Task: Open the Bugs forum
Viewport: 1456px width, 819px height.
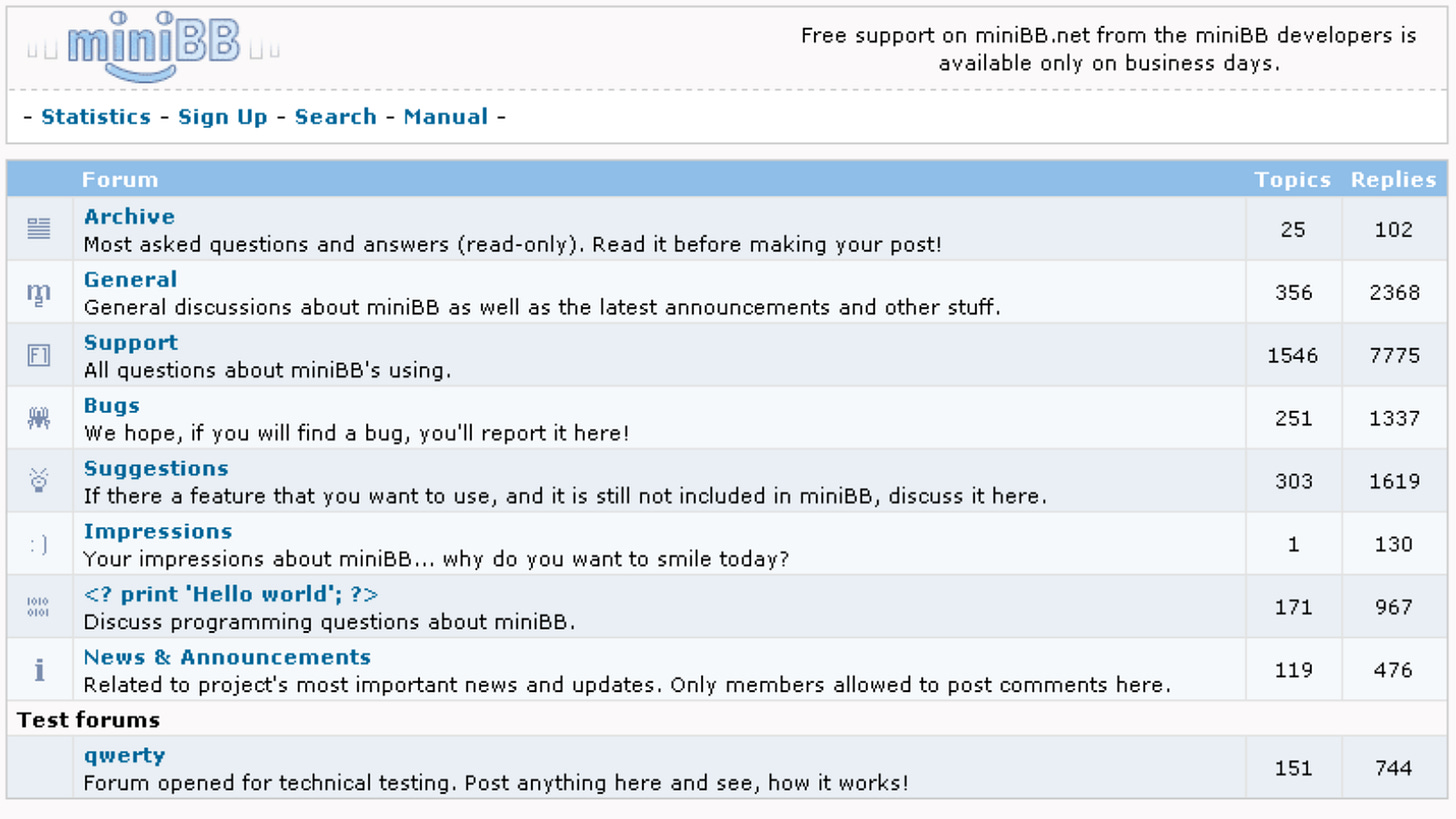Action: click(x=112, y=405)
